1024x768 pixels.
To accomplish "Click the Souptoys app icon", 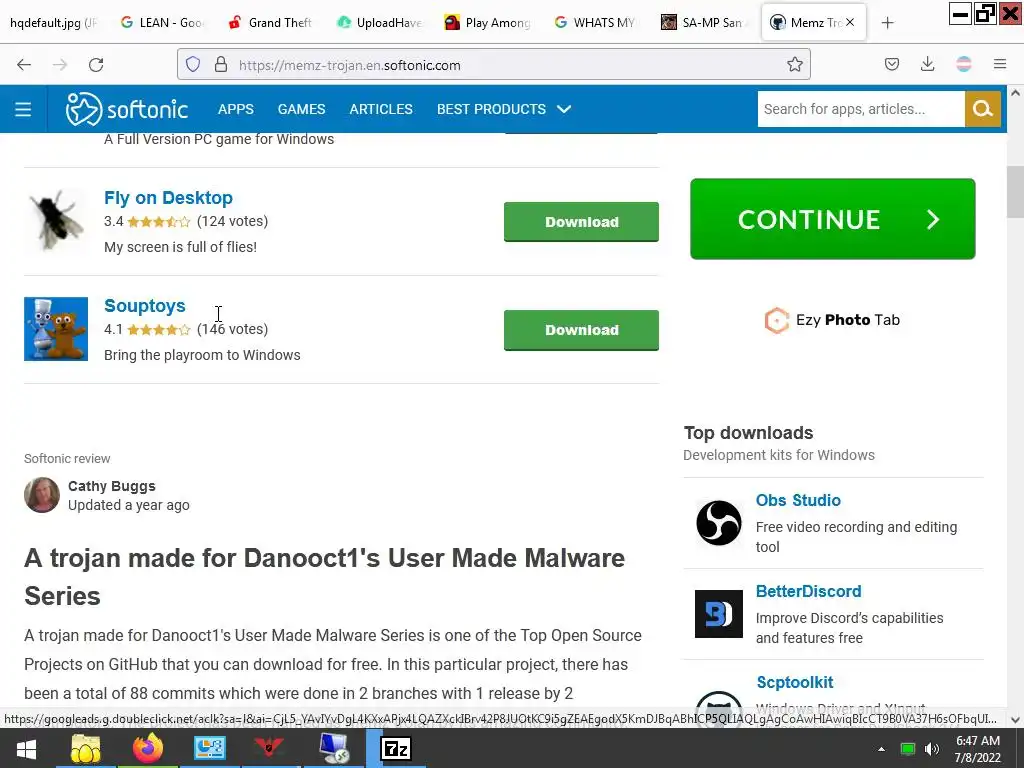I will coord(56,329).
